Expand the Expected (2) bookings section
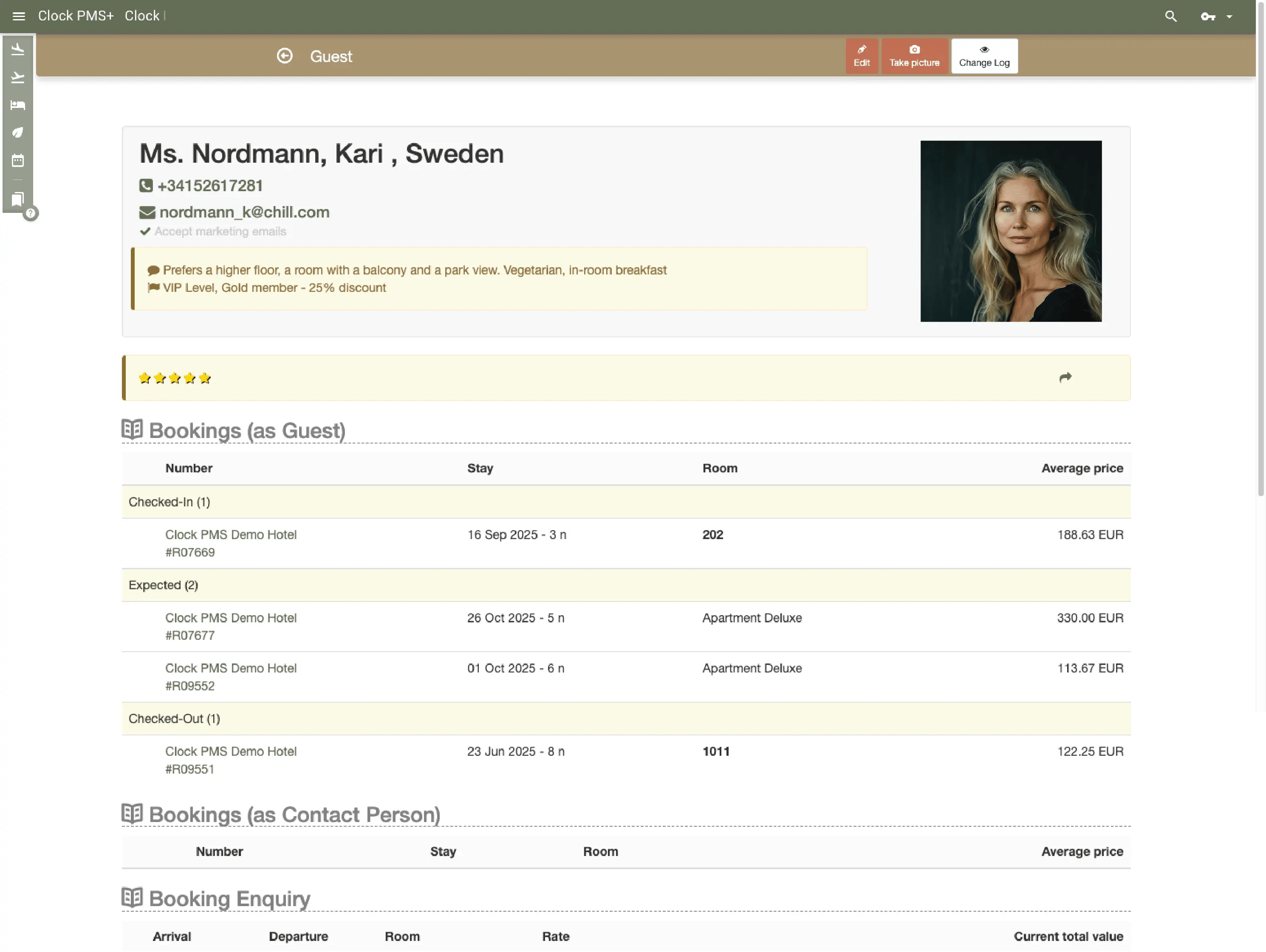The height and width of the screenshot is (952, 1266). [163, 585]
